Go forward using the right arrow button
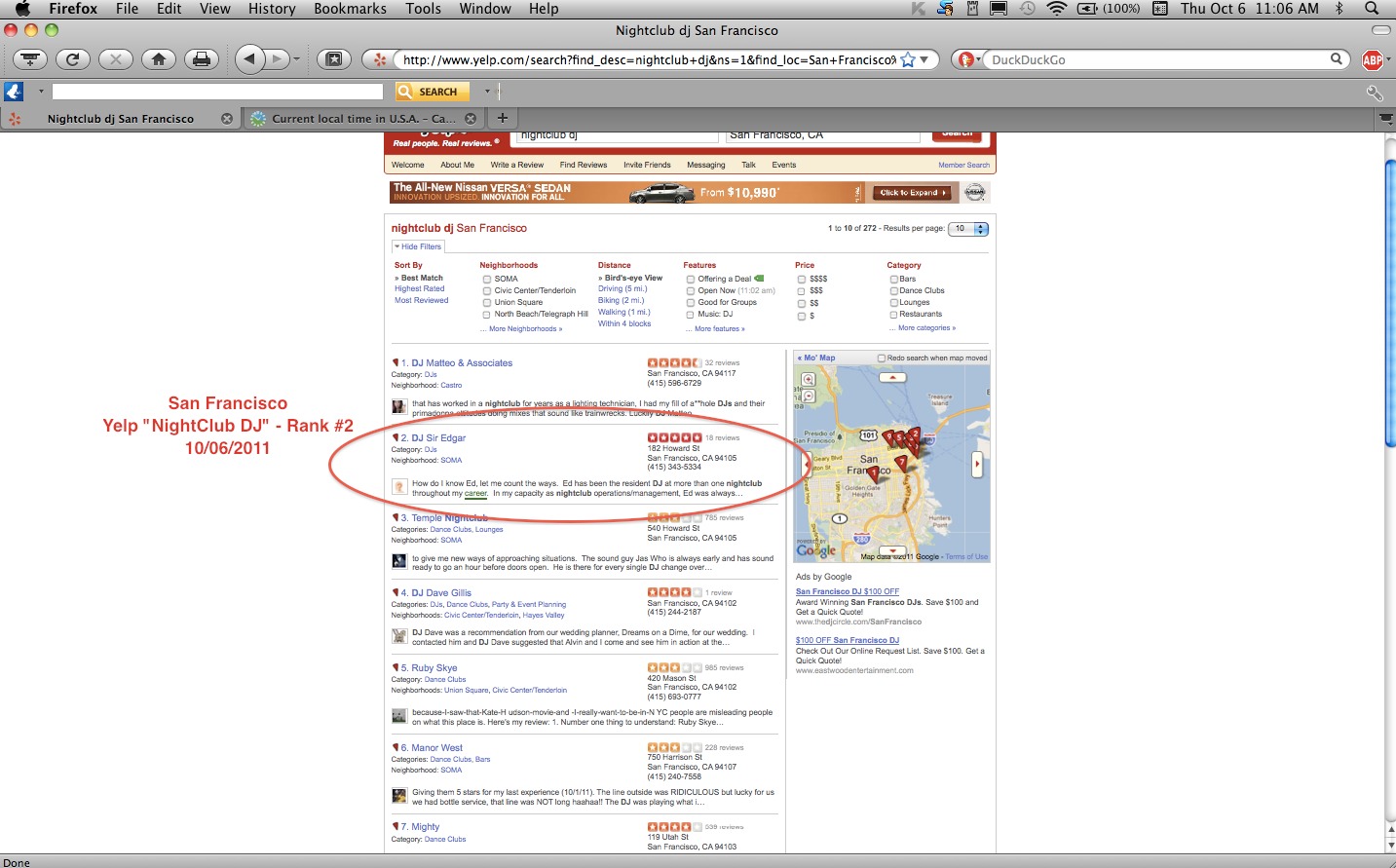 point(279,59)
